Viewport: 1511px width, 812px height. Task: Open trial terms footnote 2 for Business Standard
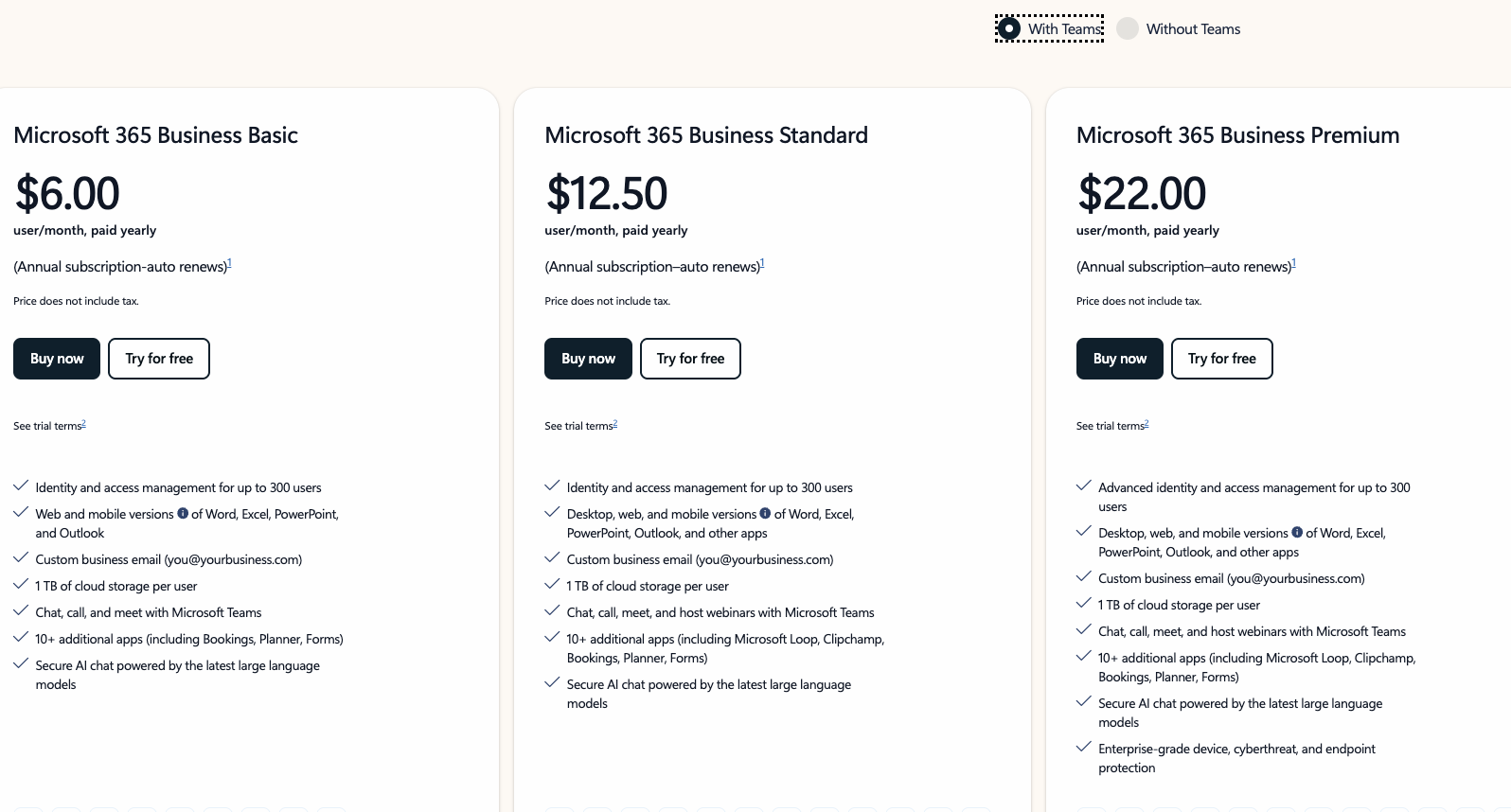tap(615, 424)
